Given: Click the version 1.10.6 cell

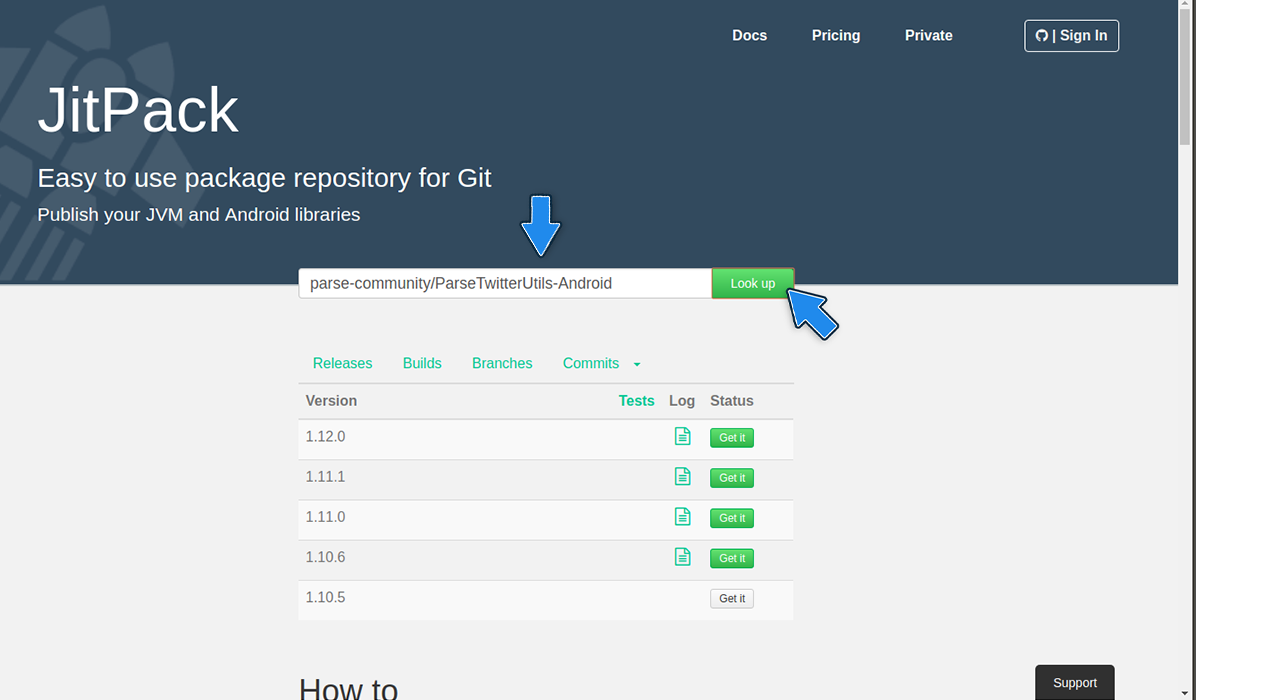Looking at the screenshot, I should tap(325, 557).
